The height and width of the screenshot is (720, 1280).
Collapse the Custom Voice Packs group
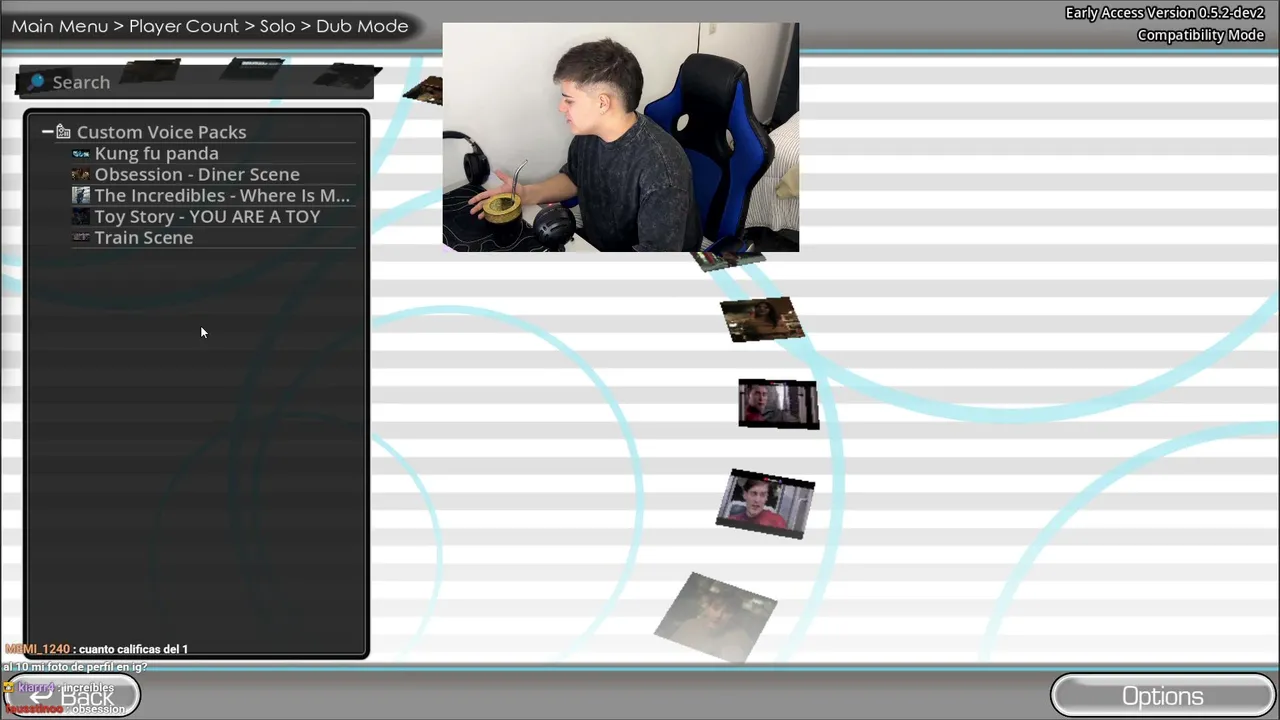(x=47, y=132)
